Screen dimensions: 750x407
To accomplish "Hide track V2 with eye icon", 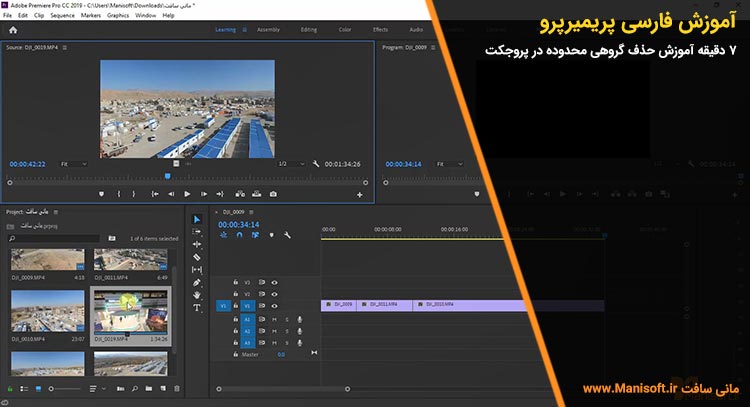I will (x=275, y=294).
